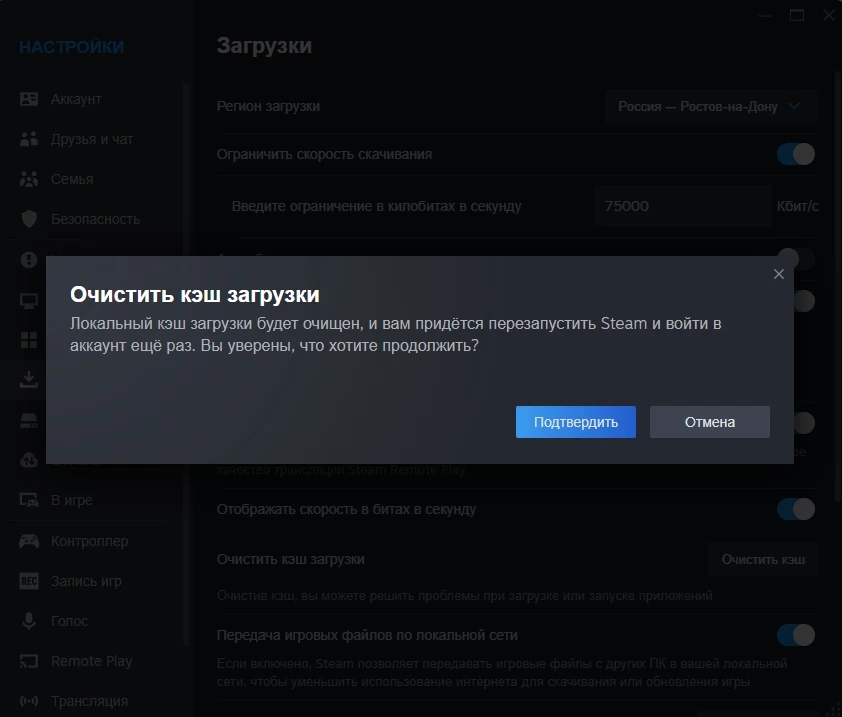
Task: Click the Голос microphone icon
Action: 29,621
